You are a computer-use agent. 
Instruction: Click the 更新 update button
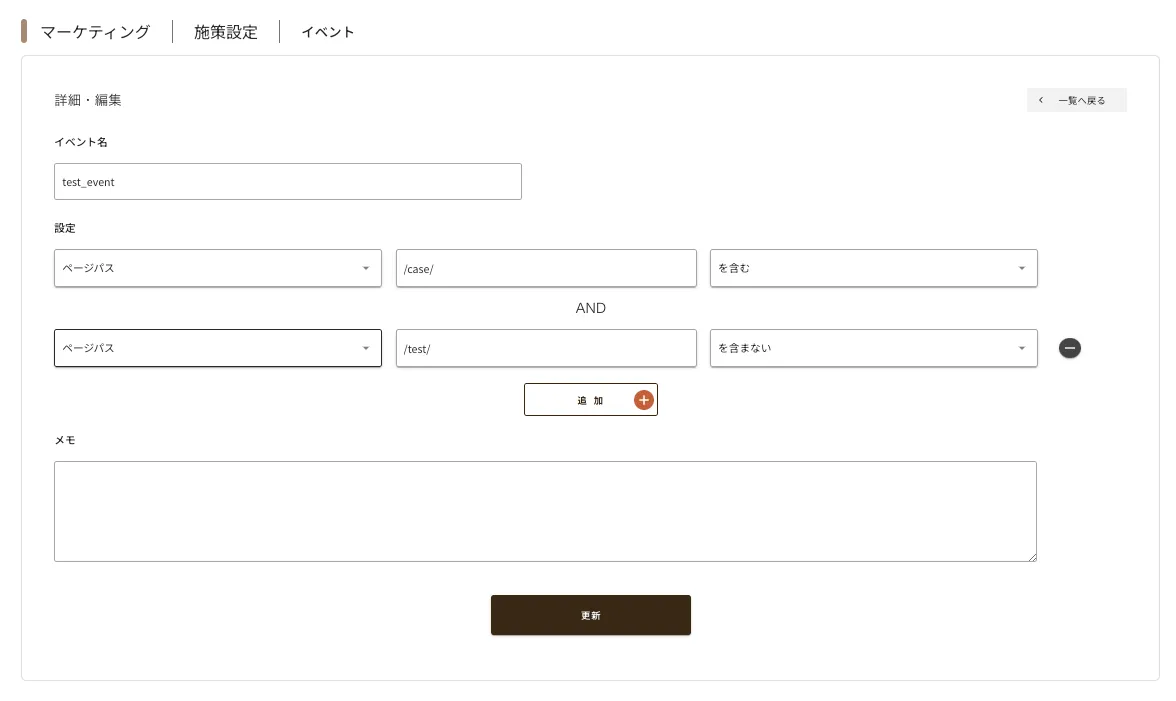pos(591,615)
